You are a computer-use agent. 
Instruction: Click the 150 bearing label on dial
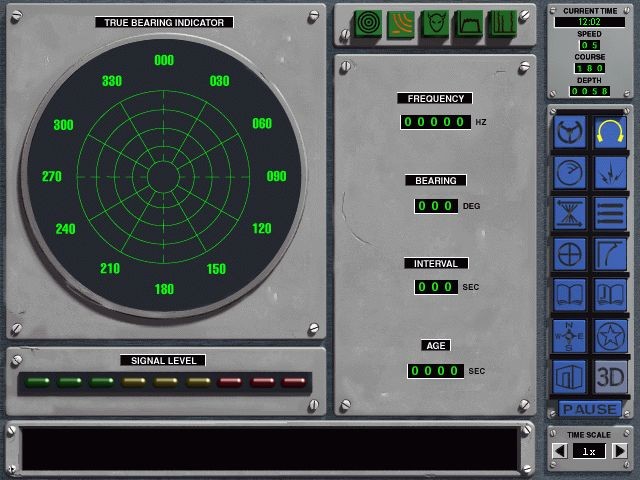(x=216, y=269)
